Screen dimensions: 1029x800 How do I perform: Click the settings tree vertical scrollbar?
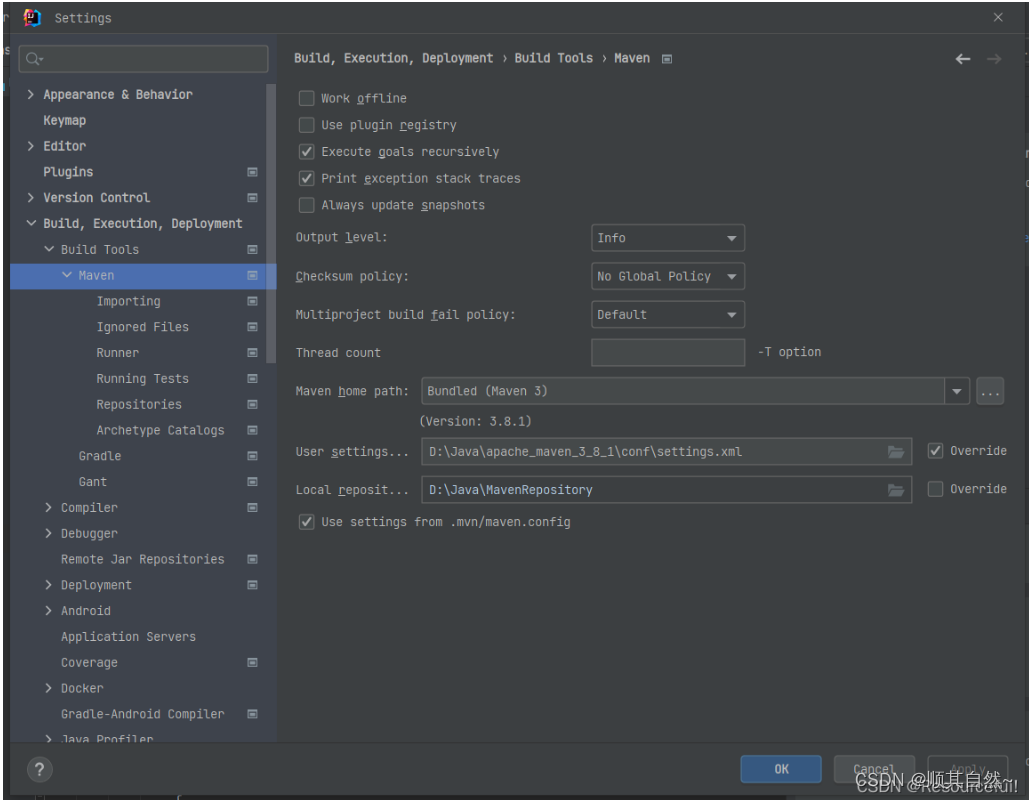271,223
